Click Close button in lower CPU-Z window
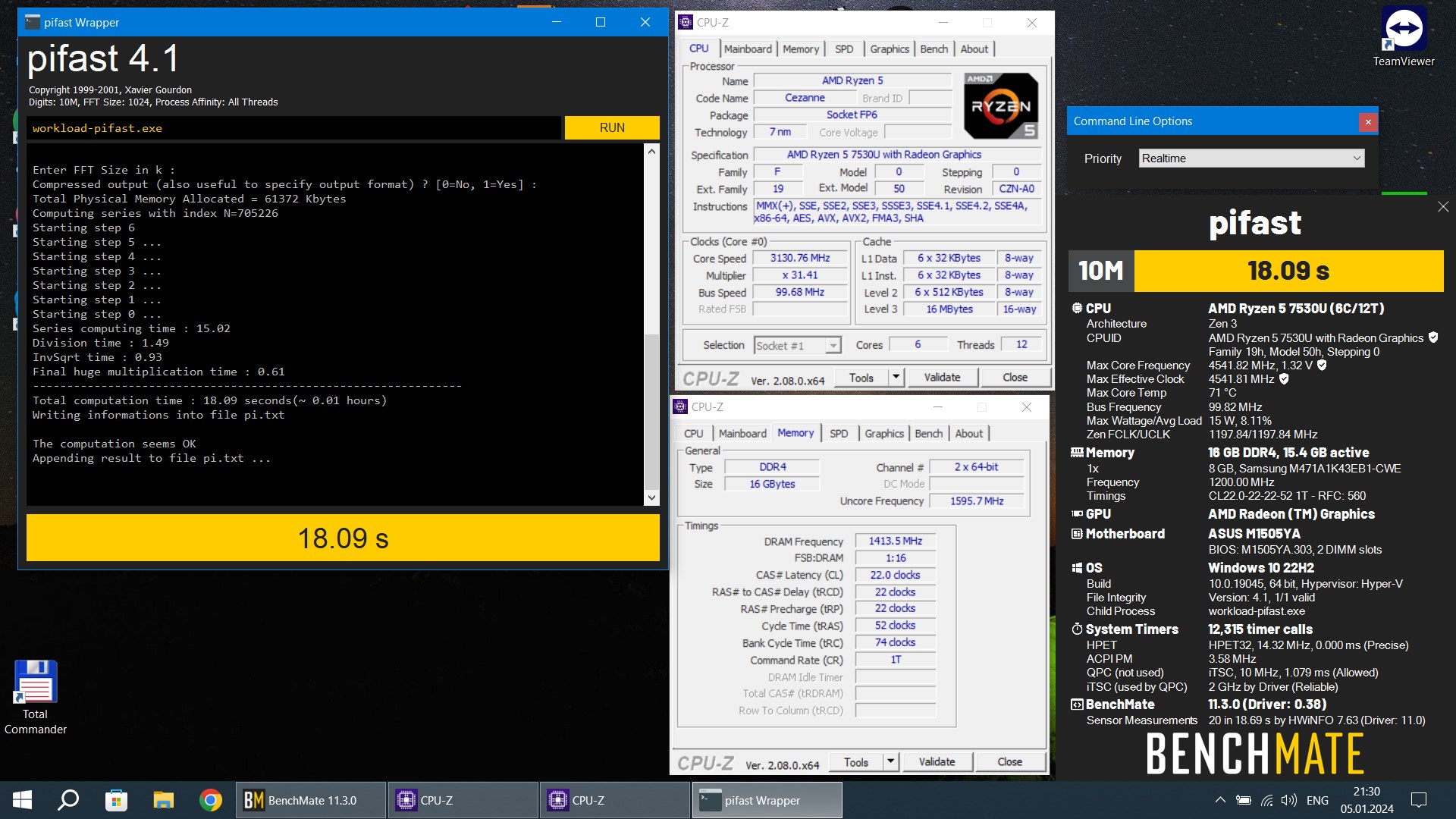 [x=1010, y=762]
